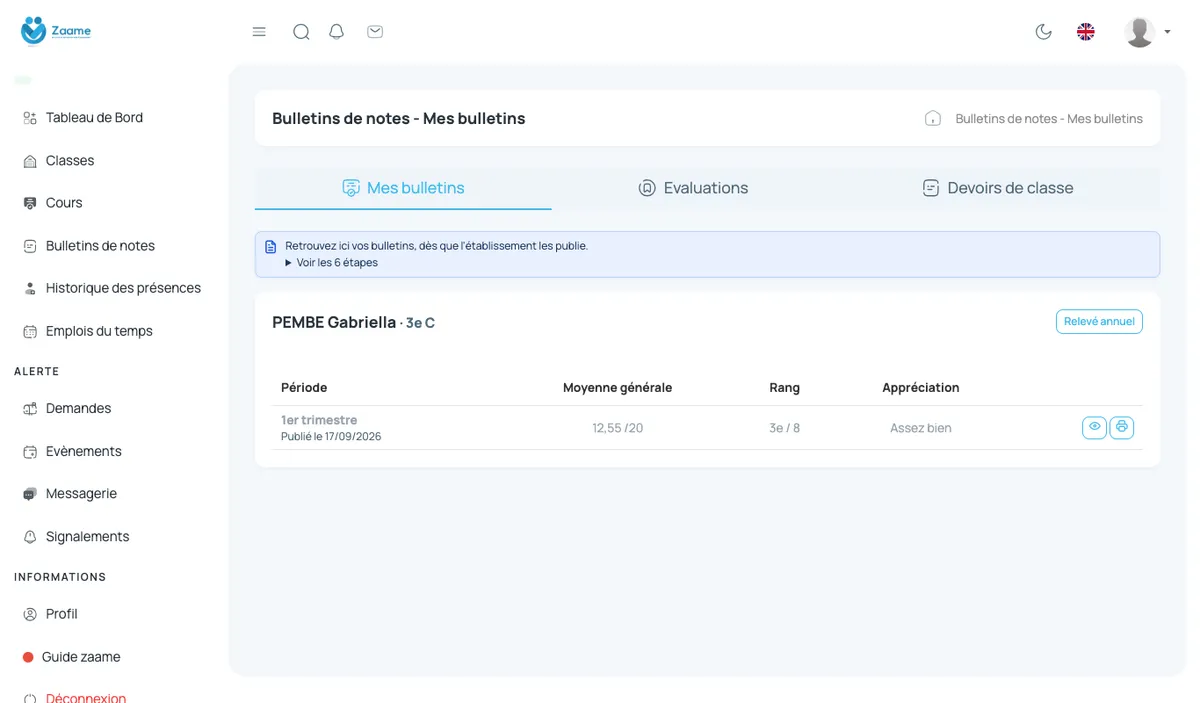The width and height of the screenshot is (1200, 703).
Task: Click the 'Appréciation' column header
Action: (x=921, y=388)
